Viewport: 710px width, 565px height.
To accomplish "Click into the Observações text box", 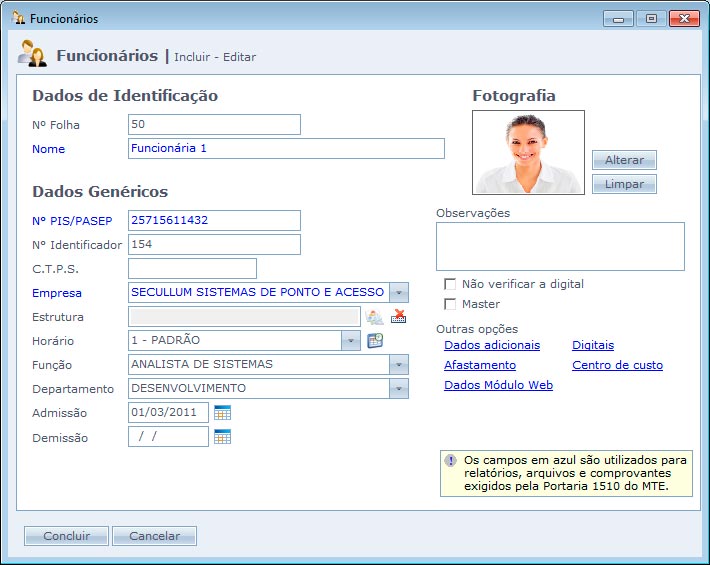I will point(560,246).
